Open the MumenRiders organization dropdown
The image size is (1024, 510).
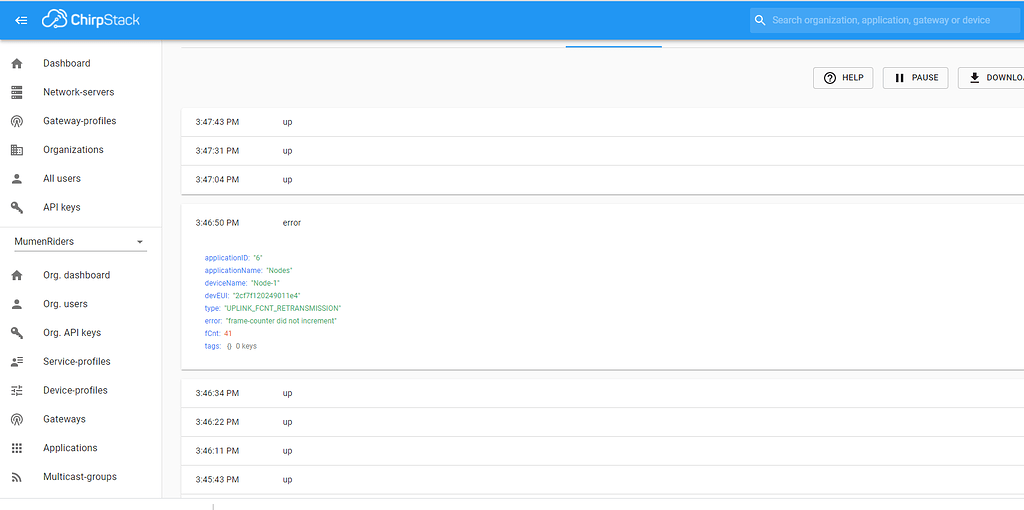tap(79, 242)
